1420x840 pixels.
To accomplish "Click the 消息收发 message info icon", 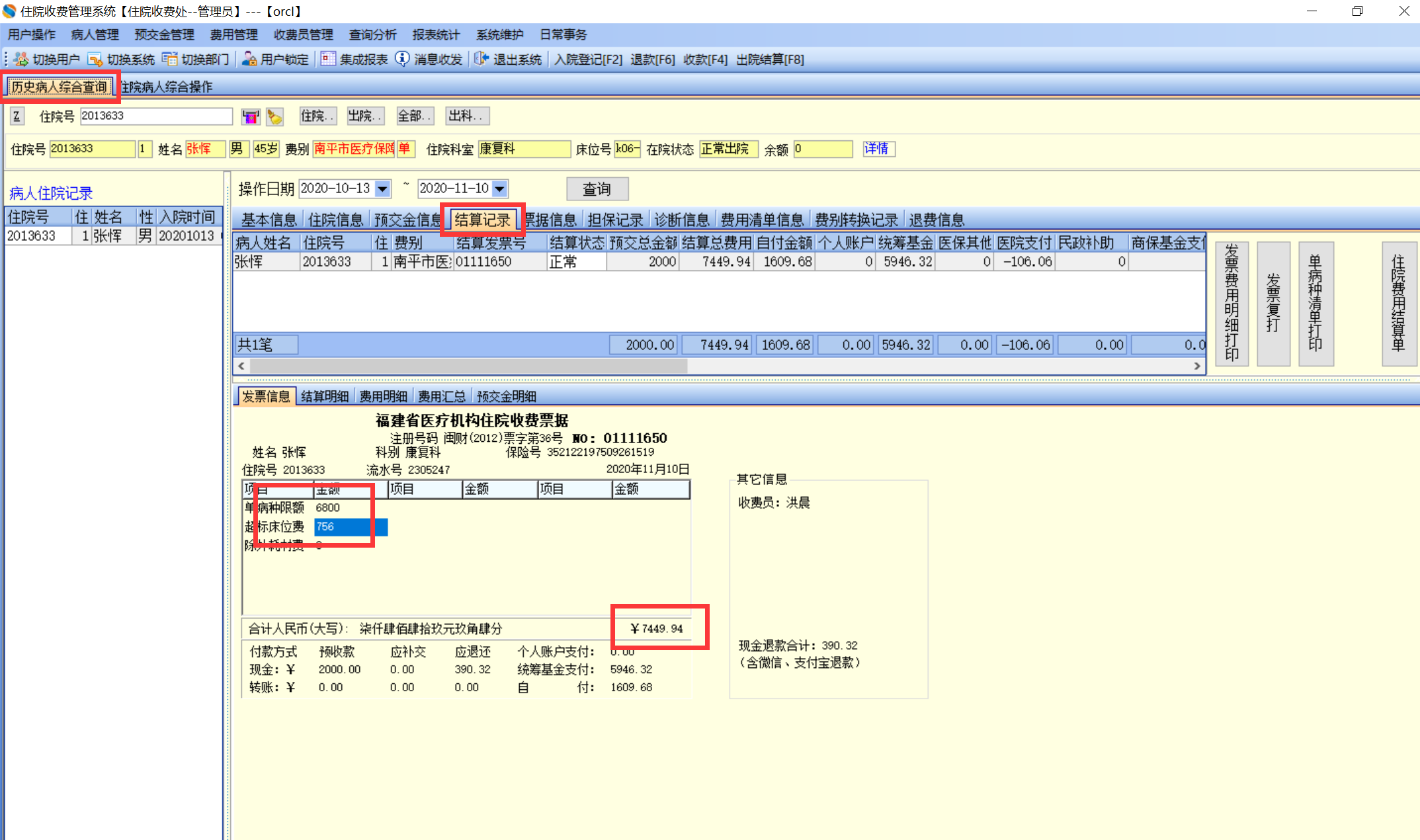I will point(402,60).
